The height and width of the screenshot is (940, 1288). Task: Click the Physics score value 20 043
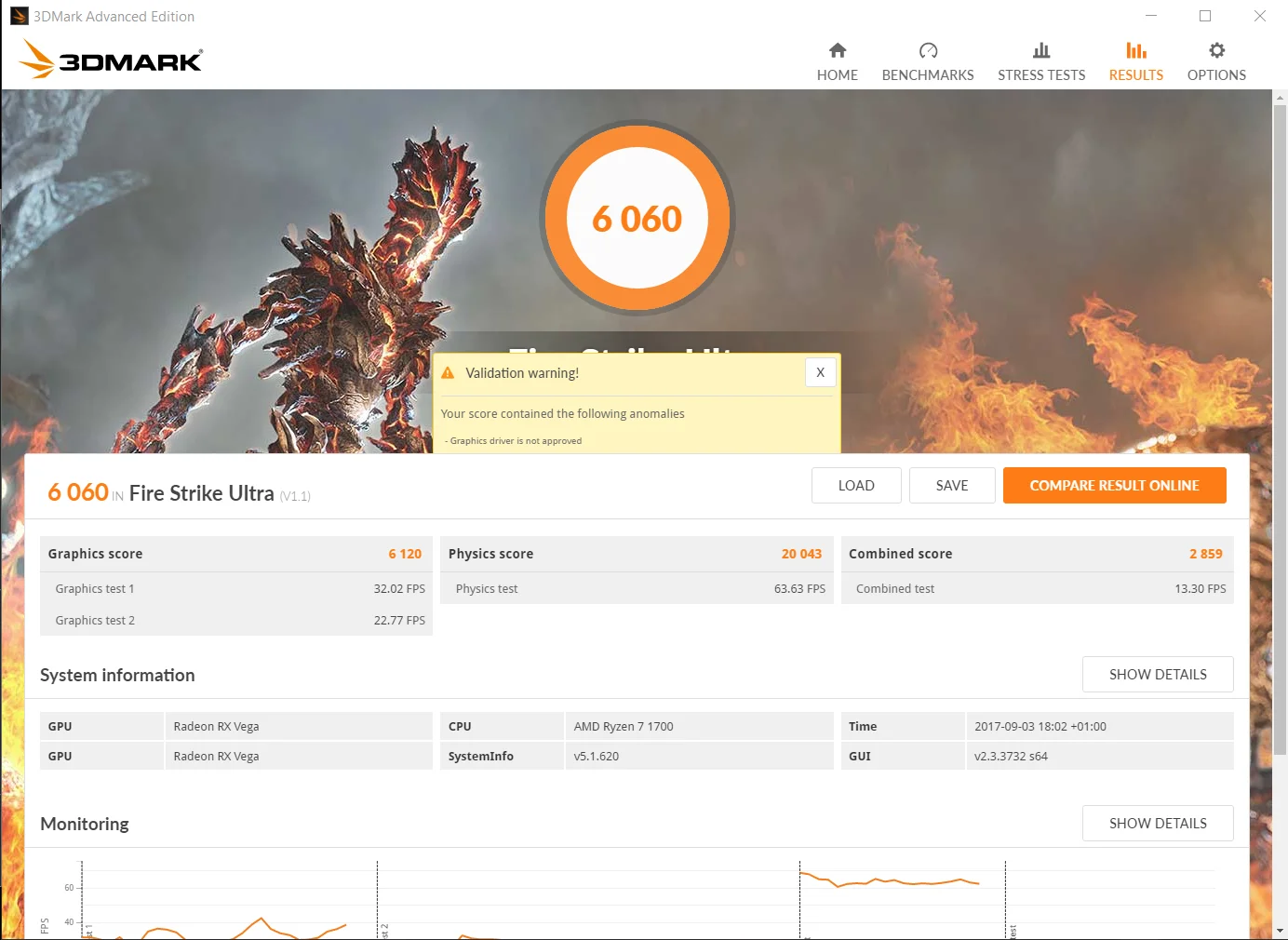tap(801, 554)
